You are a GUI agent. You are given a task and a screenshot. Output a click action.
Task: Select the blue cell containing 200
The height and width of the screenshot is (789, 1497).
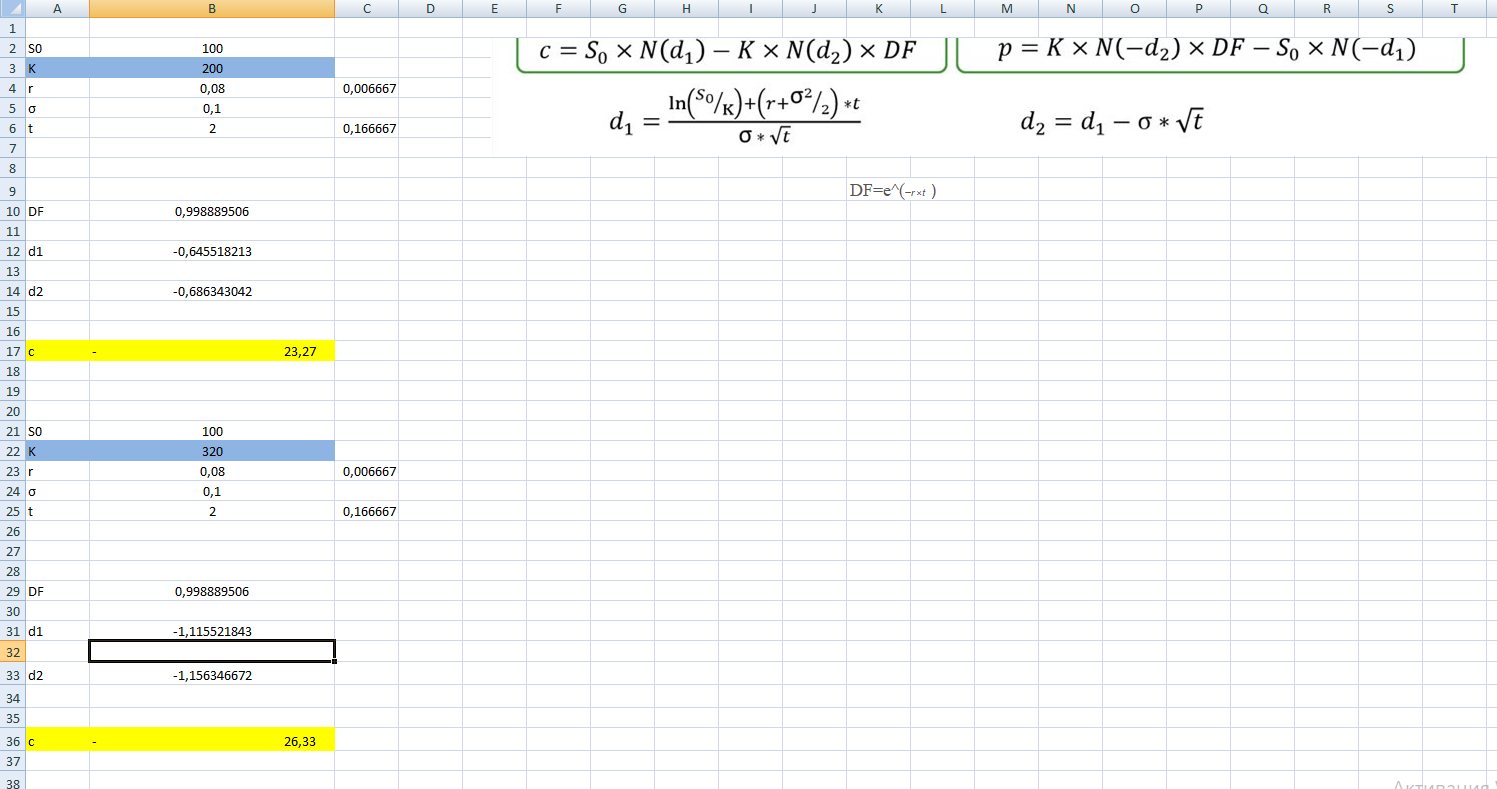click(x=212, y=69)
